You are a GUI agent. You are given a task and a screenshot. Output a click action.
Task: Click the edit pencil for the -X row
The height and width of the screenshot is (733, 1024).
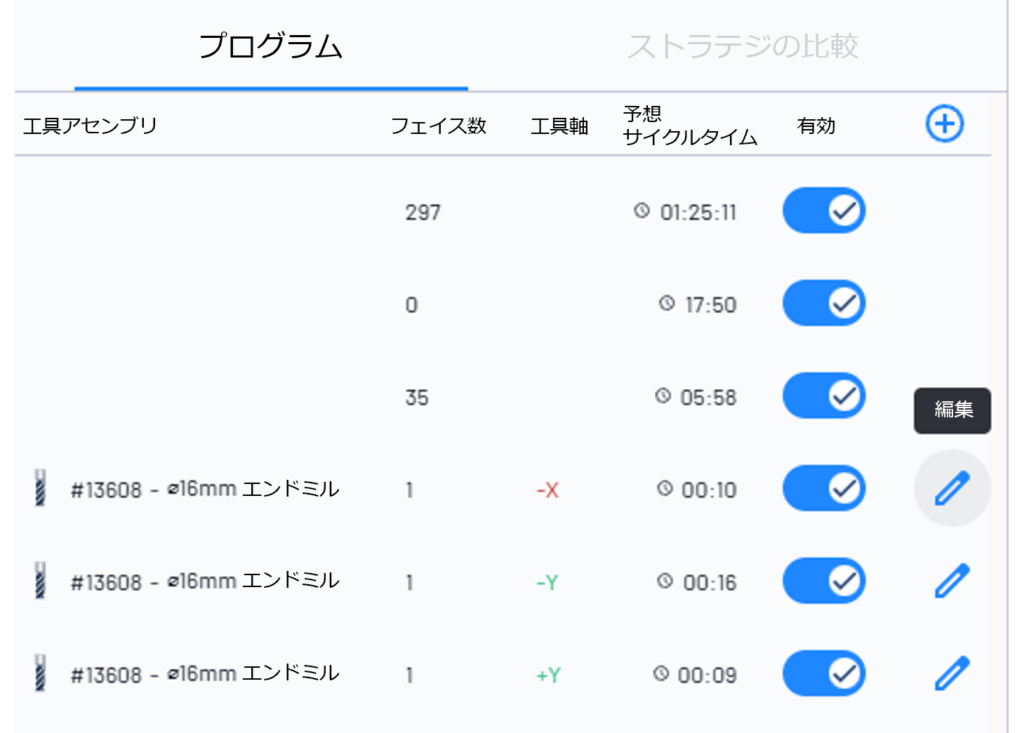point(952,489)
